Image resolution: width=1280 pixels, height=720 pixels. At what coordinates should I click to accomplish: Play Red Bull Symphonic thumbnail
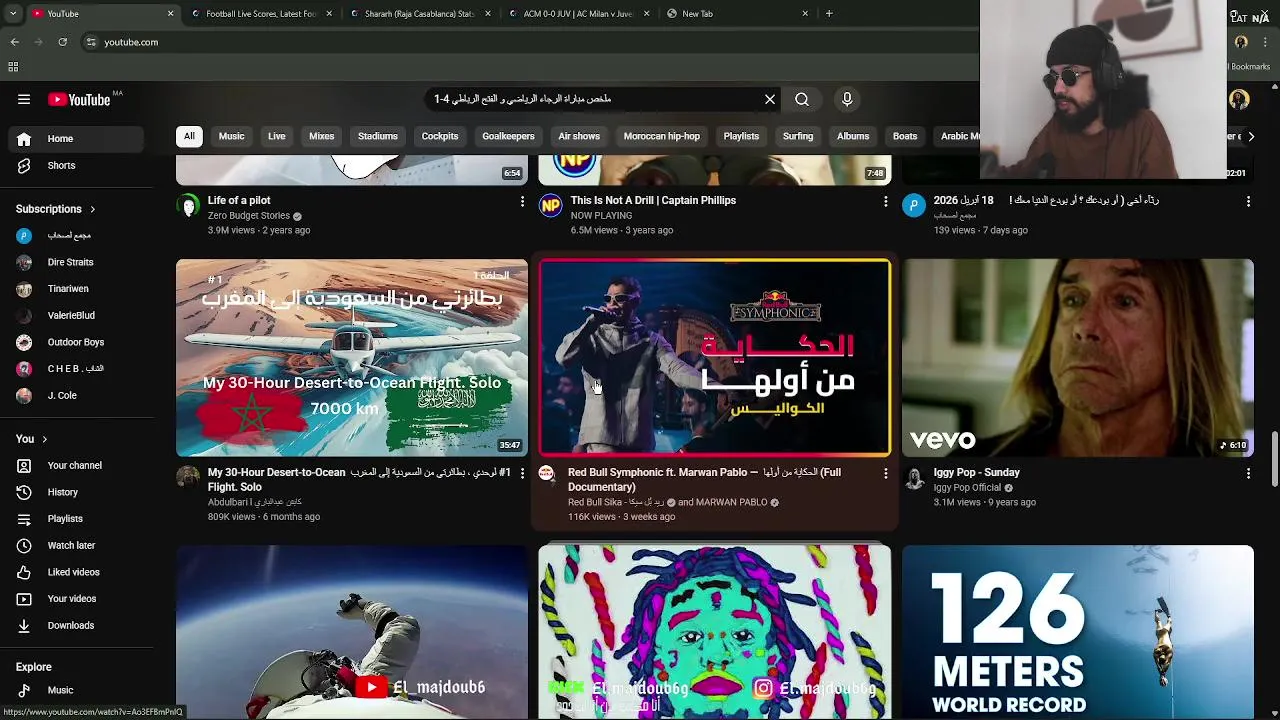(715, 358)
